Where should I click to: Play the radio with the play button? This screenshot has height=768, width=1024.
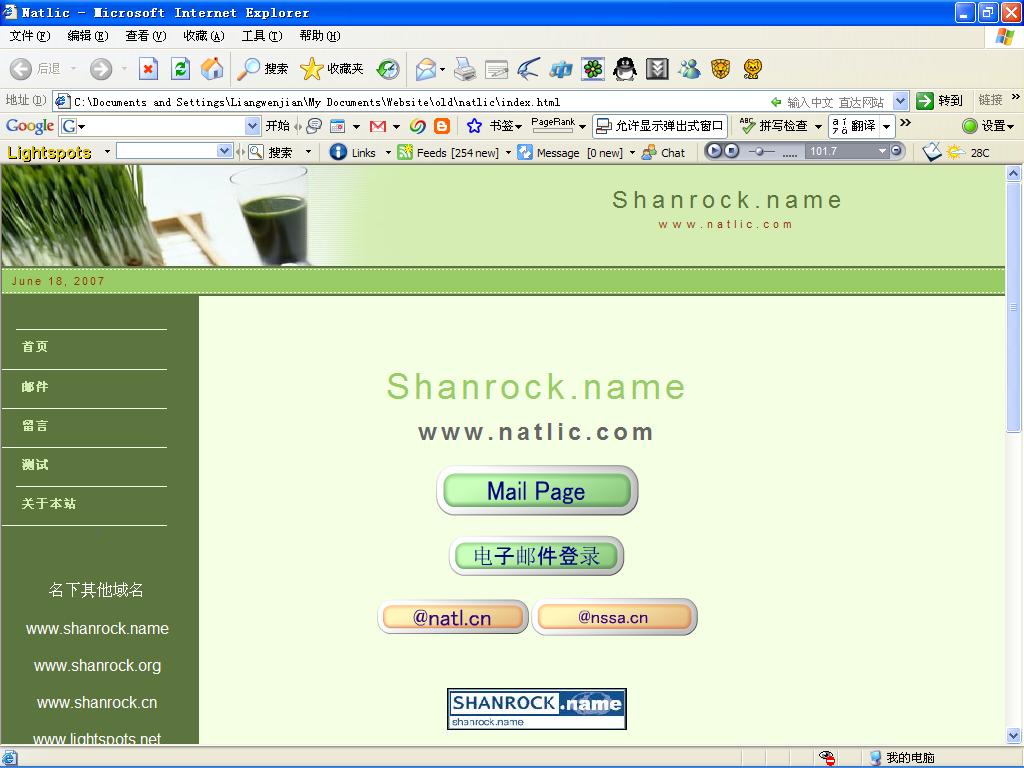[714, 152]
